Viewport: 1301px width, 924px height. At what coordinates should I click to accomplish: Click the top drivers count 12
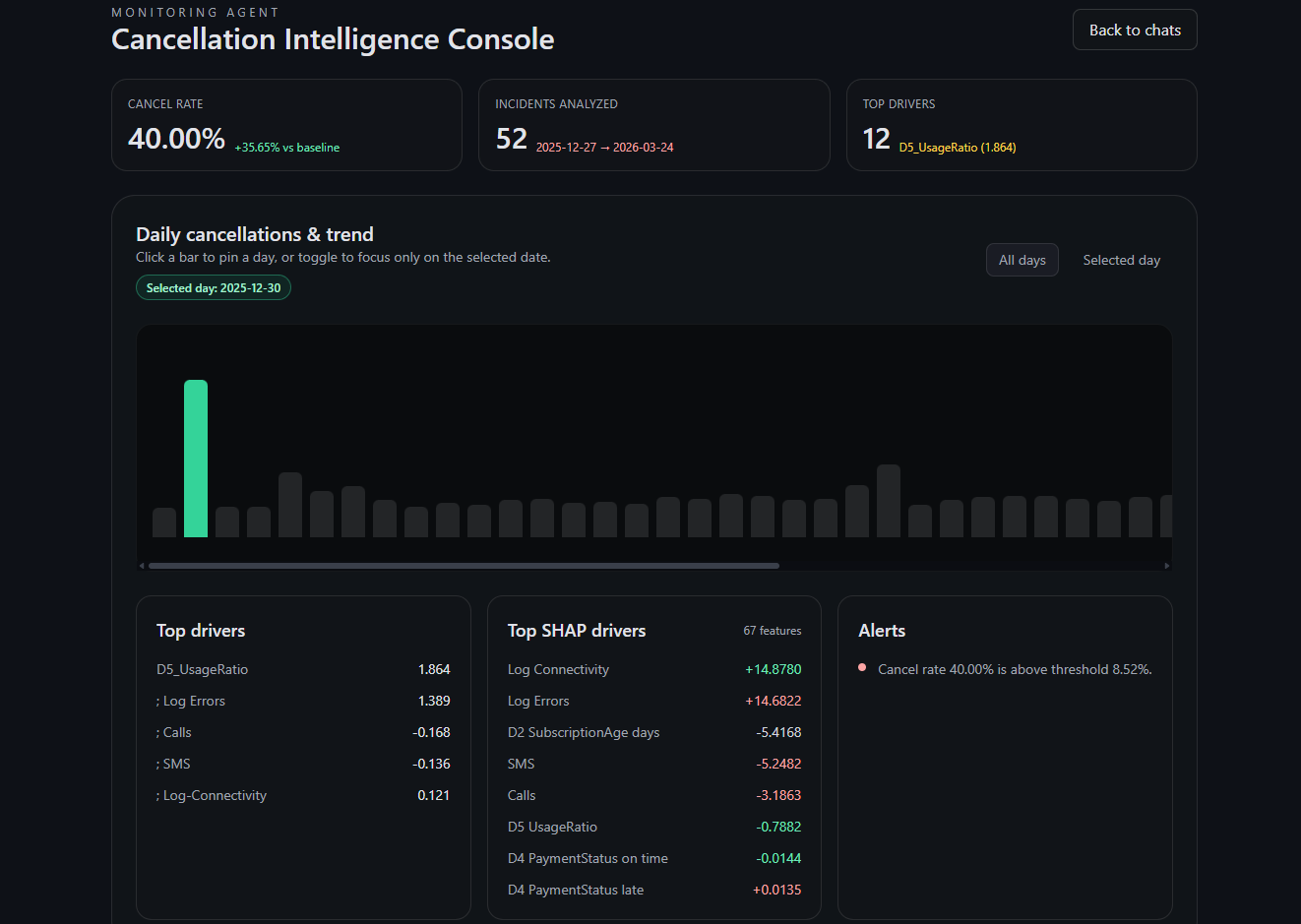[x=876, y=139]
